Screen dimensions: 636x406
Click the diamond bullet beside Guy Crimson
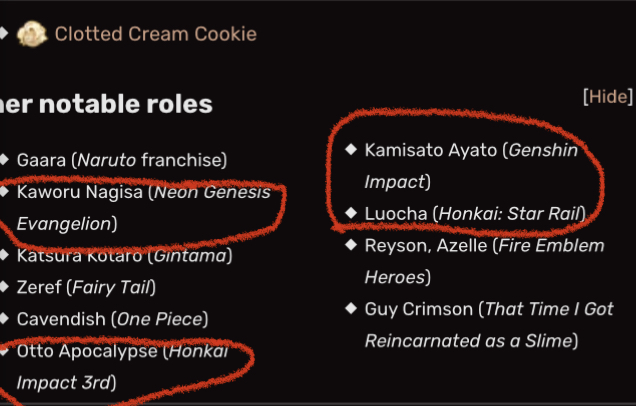pos(351,309)
